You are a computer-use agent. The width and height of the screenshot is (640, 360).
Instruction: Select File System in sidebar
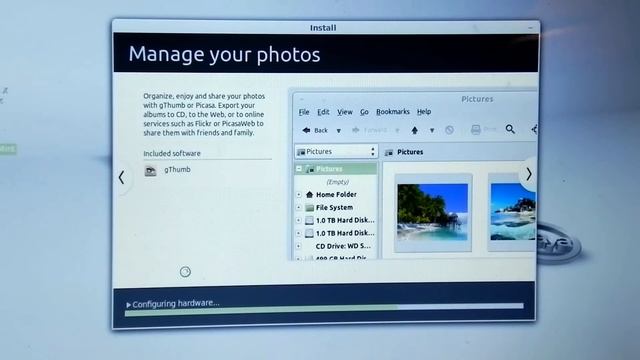(334, 208)
